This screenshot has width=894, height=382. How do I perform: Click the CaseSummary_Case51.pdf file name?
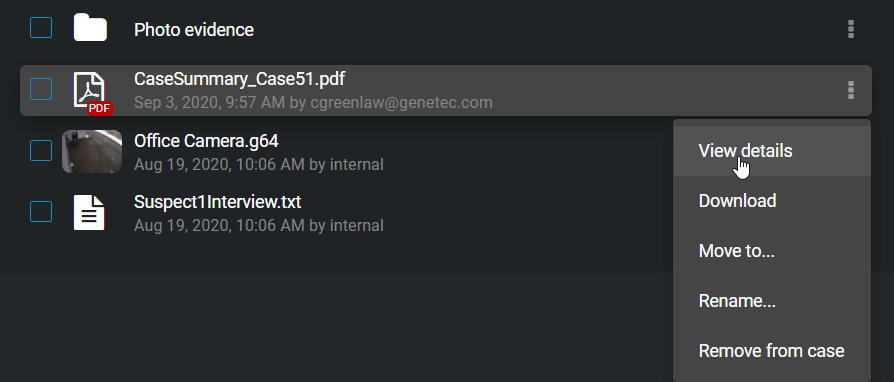(239, 79)
